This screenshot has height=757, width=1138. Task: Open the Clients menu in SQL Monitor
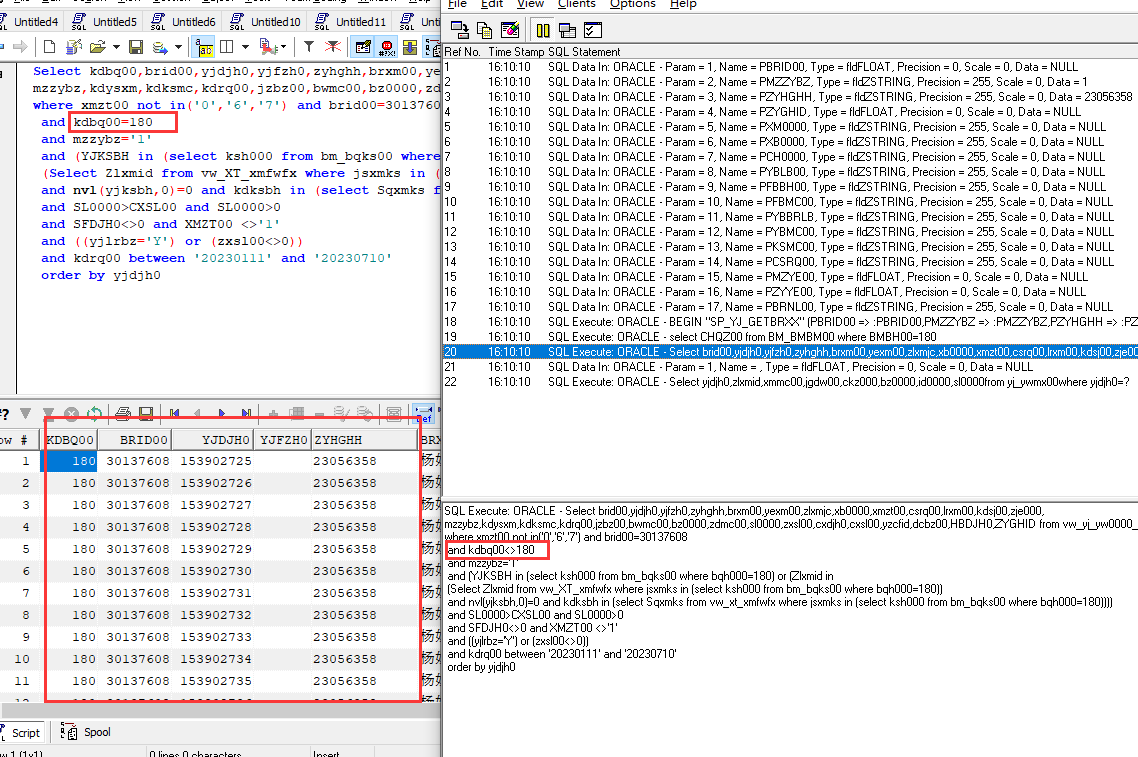[x=576, y=4]
